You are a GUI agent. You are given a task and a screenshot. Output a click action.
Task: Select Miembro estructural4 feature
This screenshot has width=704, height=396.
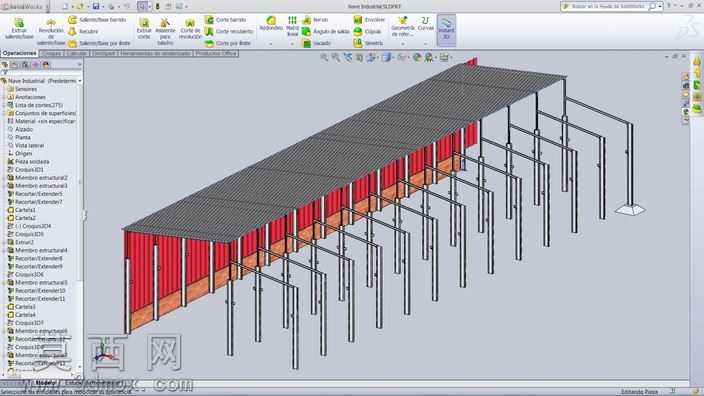coord(37,251)
